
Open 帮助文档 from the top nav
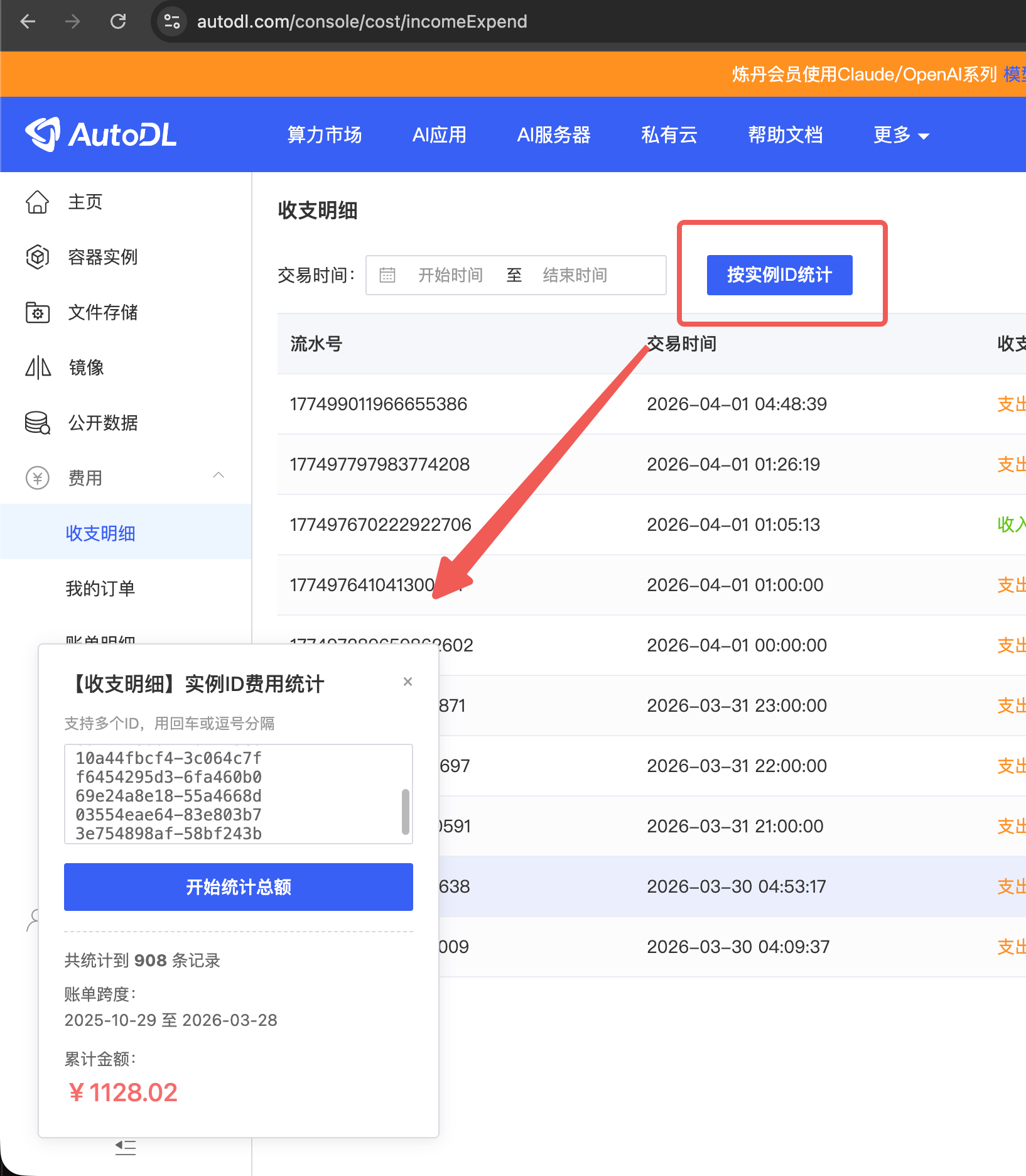(x=786, y=134)
